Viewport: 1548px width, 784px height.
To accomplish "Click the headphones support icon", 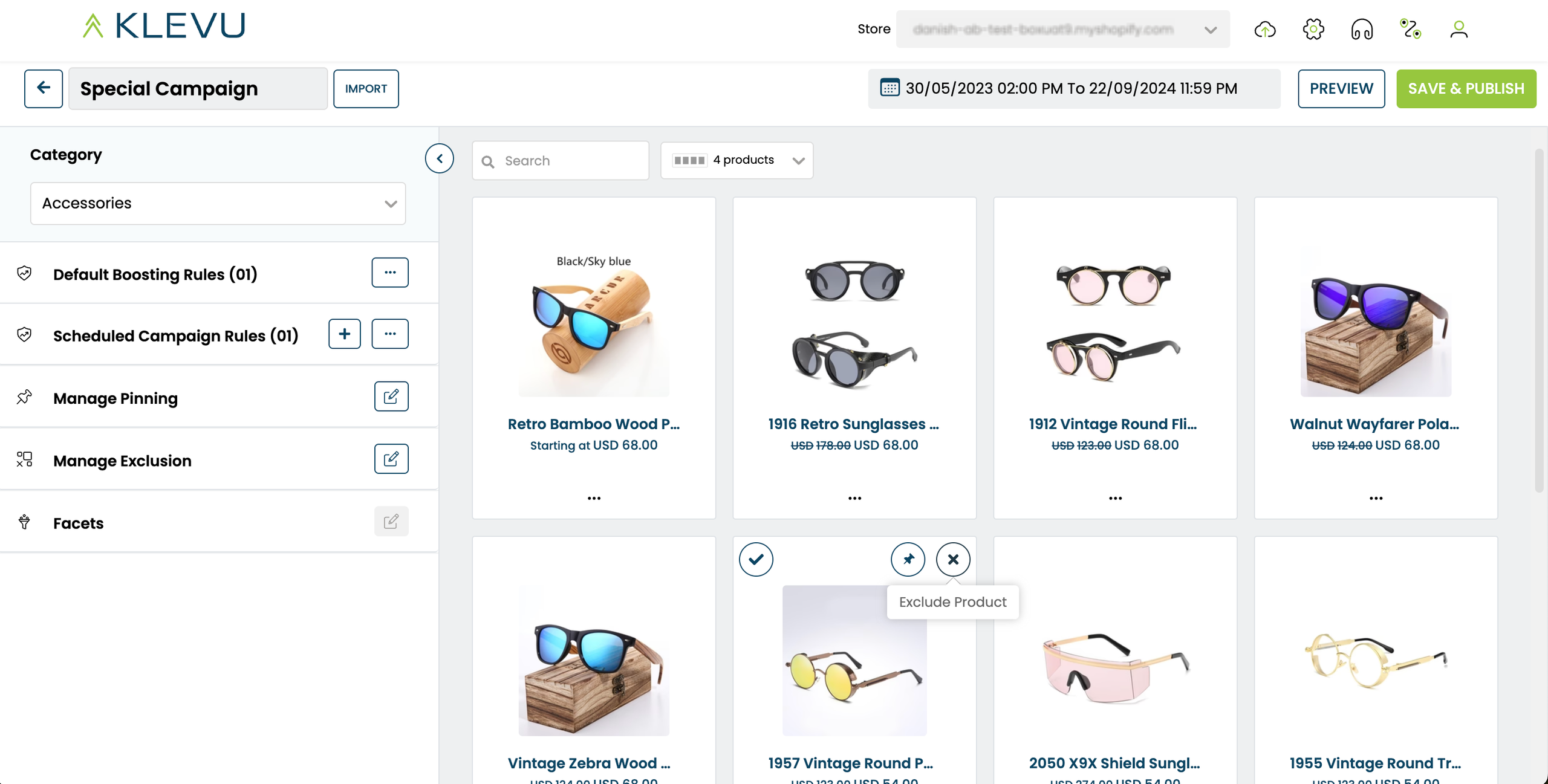I will tap(1362, 29).
